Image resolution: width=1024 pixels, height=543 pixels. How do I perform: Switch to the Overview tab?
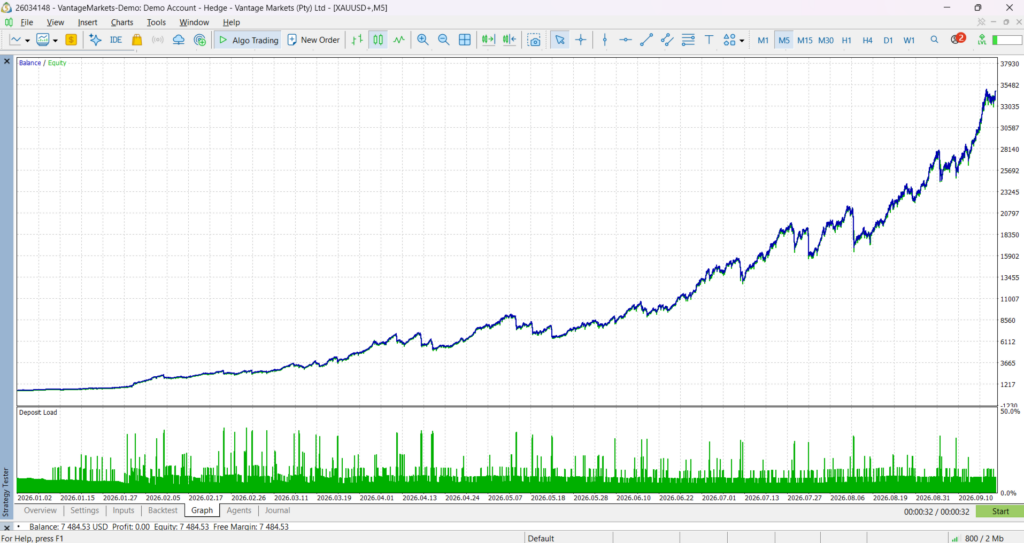(40, 510)
